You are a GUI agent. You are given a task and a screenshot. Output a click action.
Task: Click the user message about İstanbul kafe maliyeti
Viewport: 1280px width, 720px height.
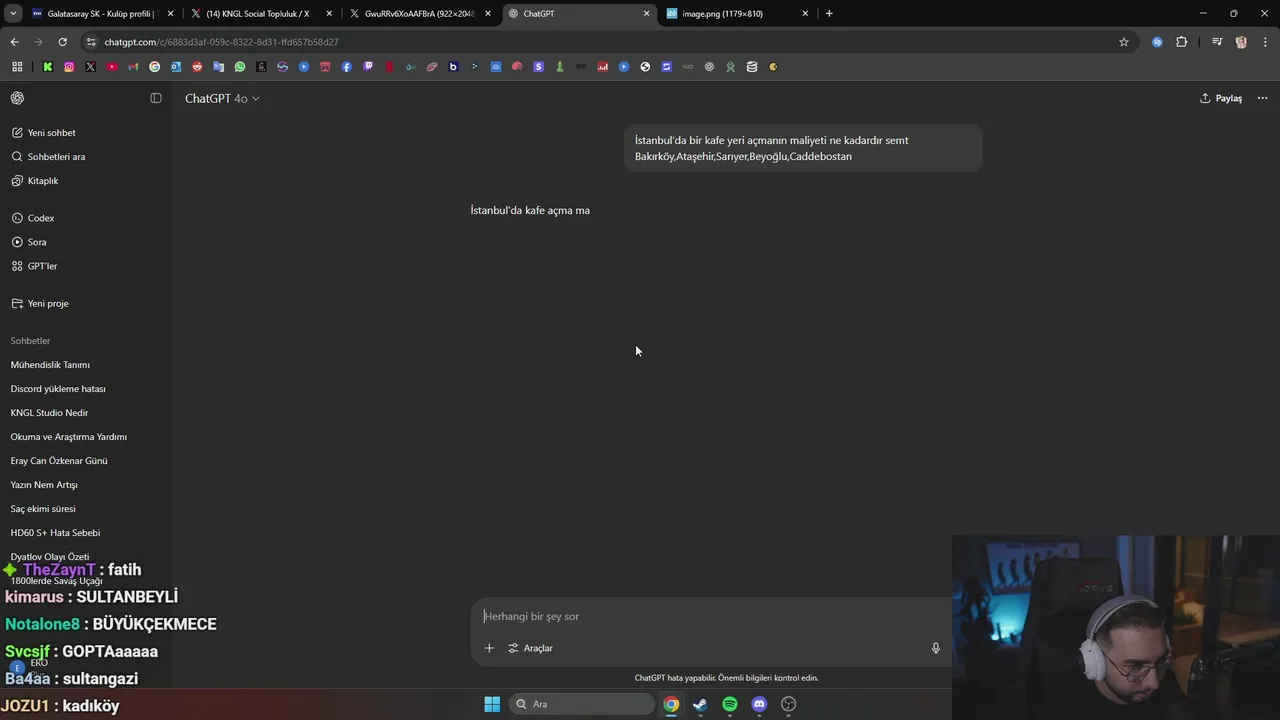pyautogui.click(x=803, y=148)
